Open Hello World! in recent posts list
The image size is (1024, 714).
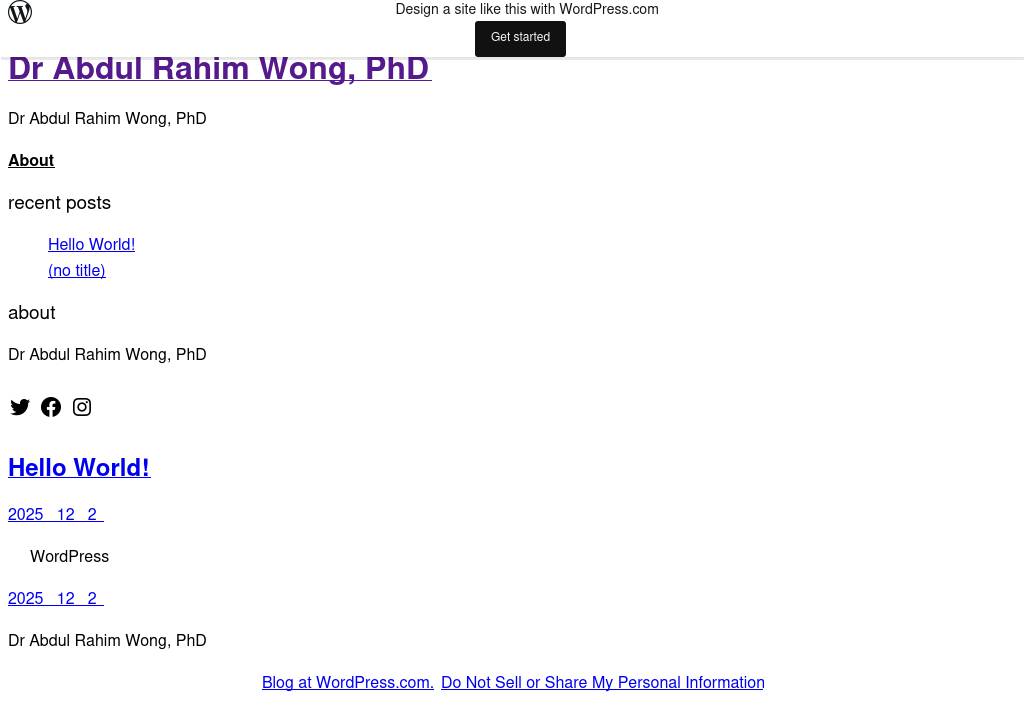point(91,245)
